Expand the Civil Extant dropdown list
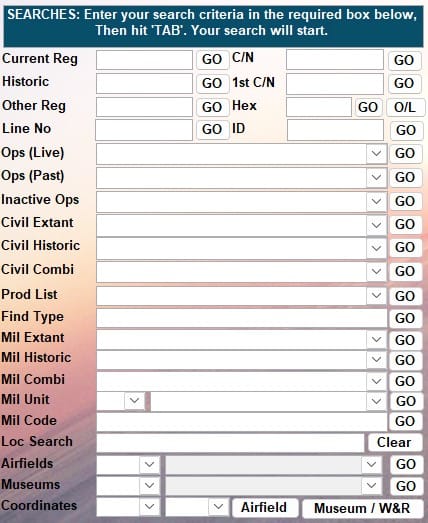This screenshot has width=428, height=523. (376, 225)
